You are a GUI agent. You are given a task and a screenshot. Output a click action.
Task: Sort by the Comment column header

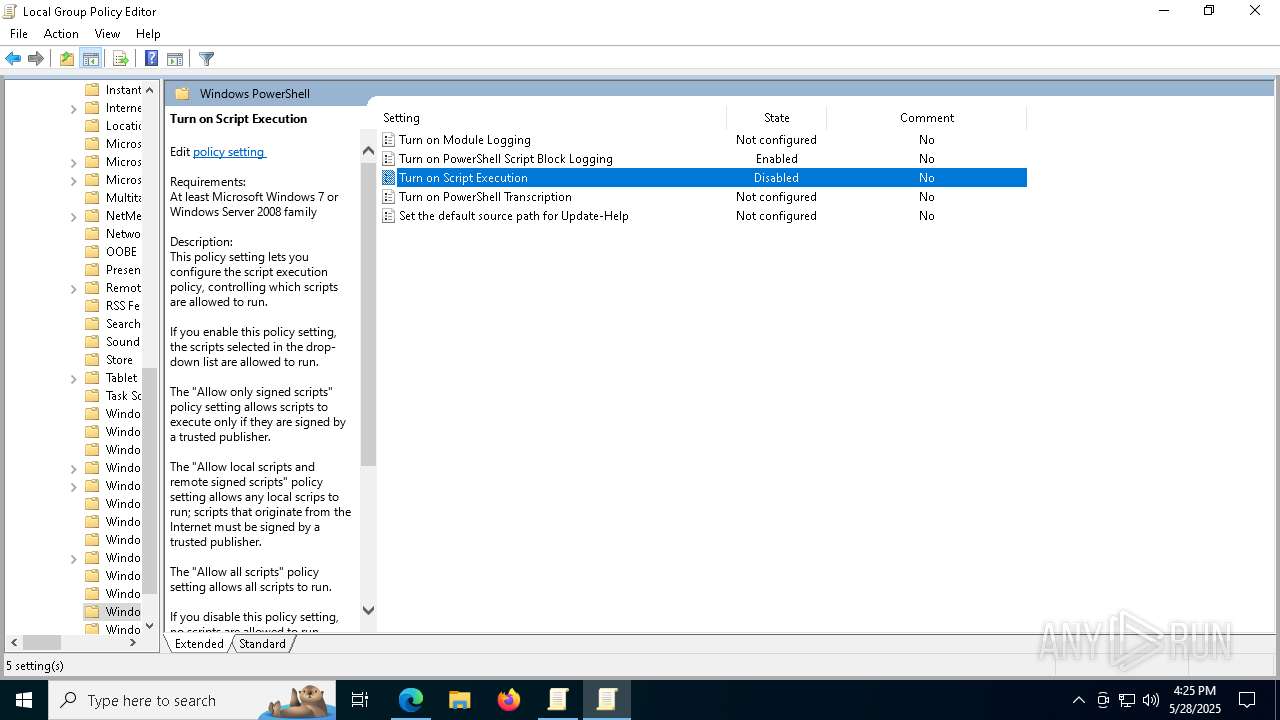click(x=926, y=118)
